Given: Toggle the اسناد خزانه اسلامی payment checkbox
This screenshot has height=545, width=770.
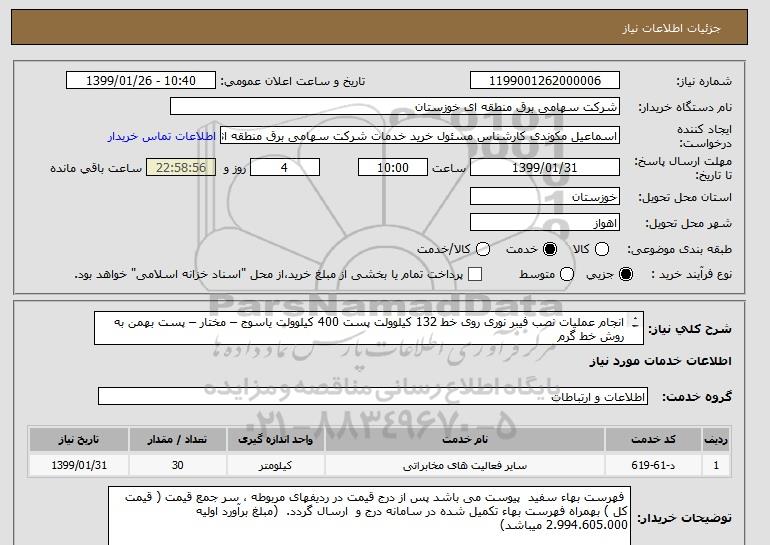Looking at the screenshot, I should pyautogui.click(x=475, y=274).
